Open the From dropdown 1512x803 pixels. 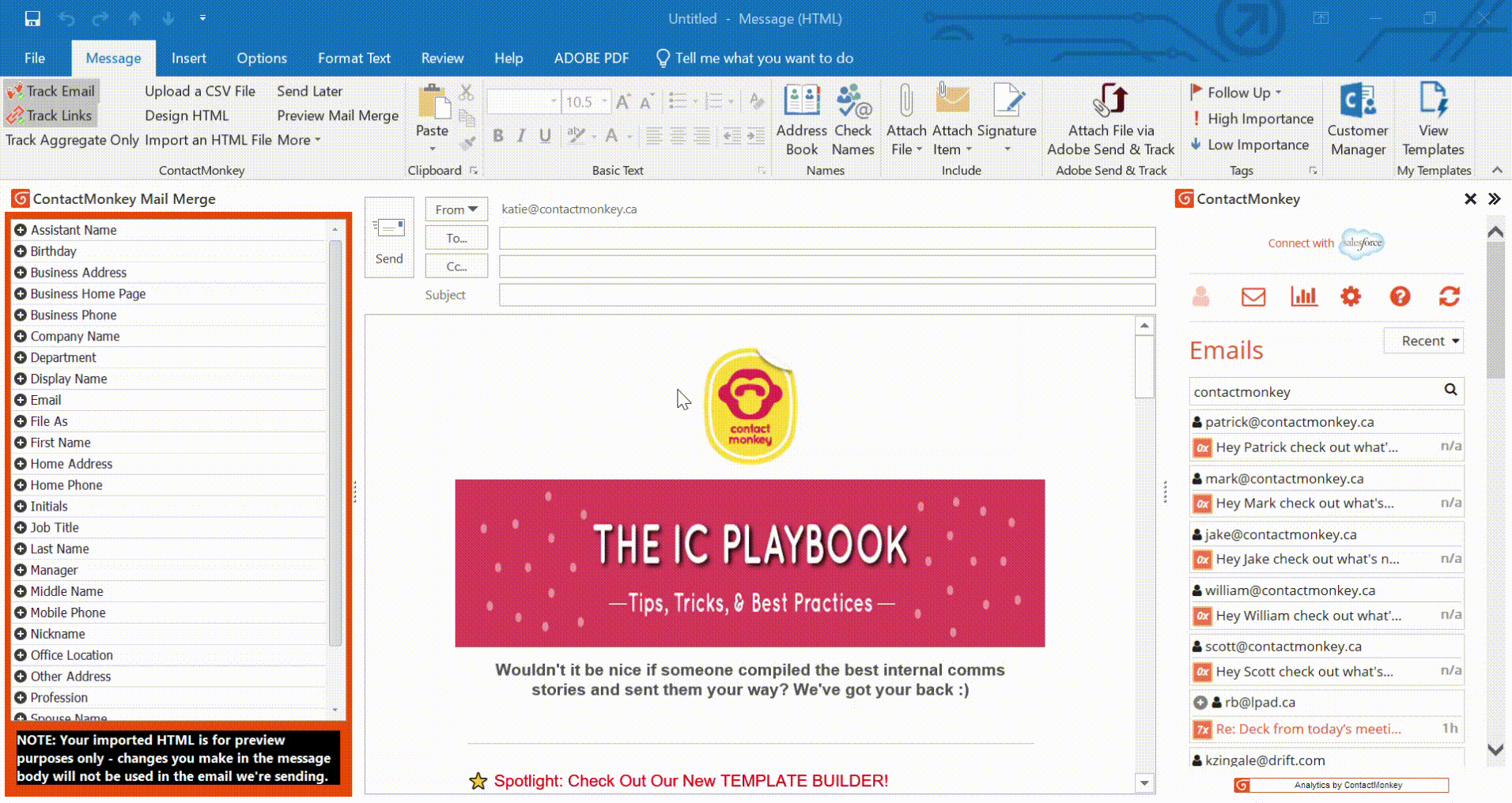tap(456, 209)
